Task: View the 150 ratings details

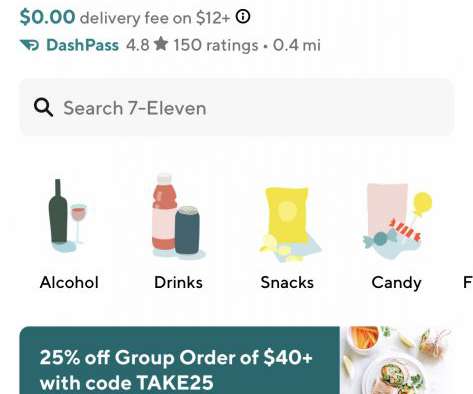Action: point(216,45)
